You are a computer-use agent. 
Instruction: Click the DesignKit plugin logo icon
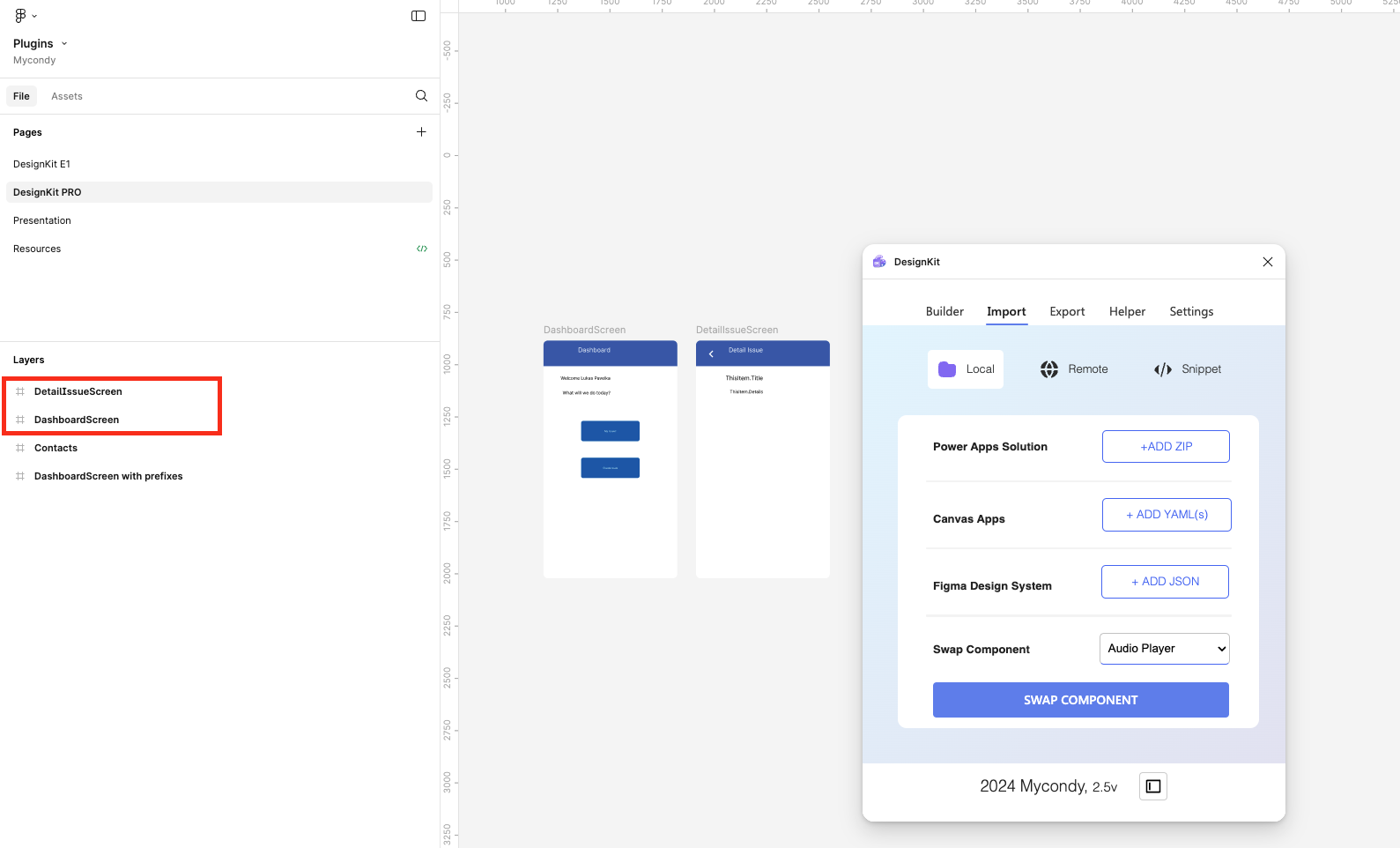click(x=879, y=262)
